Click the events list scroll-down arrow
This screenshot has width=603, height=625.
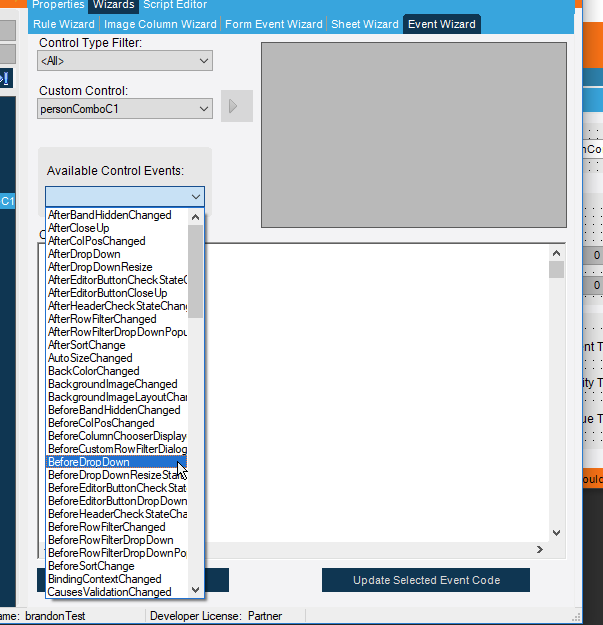pyautogui.click(x=195, y=590)
